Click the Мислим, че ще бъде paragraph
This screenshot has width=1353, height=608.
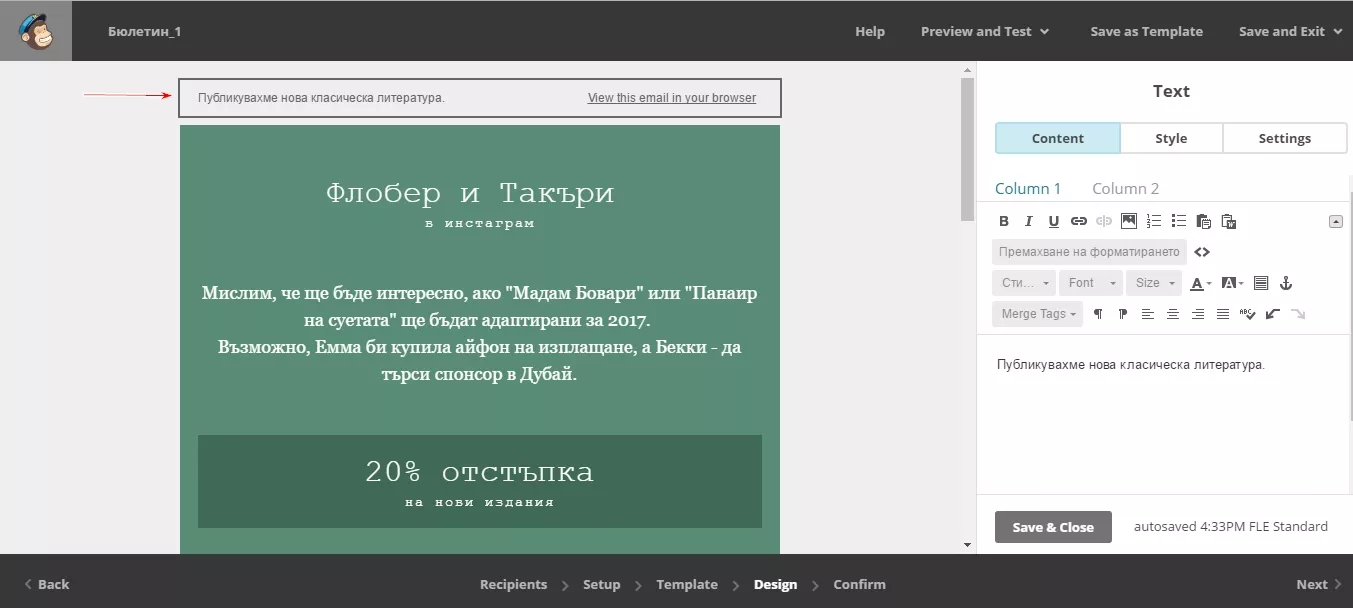tap(480, 334)
